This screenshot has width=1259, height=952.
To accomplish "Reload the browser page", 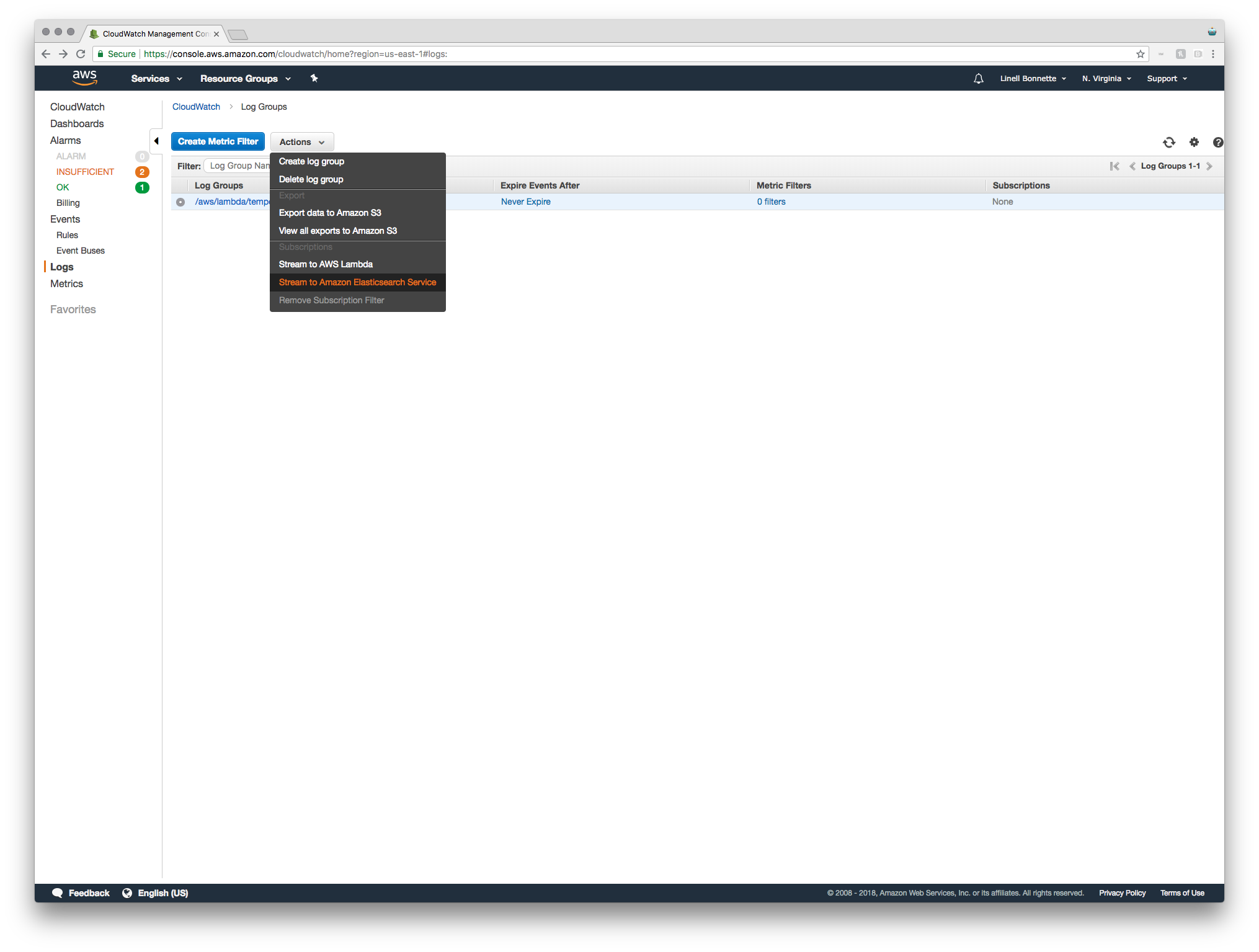I will point(81,54).
